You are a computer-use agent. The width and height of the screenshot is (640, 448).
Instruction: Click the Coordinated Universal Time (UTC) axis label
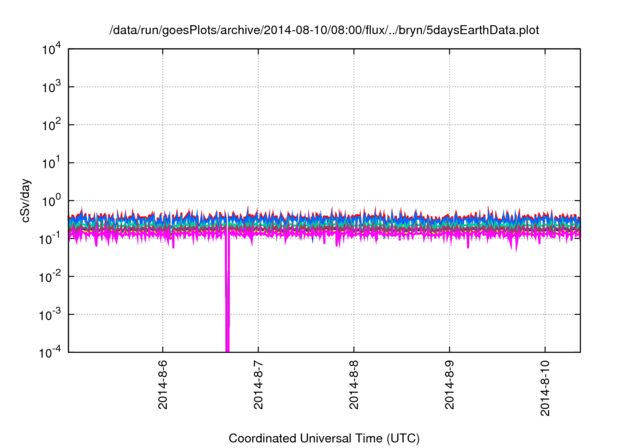(x=324, y=438)
